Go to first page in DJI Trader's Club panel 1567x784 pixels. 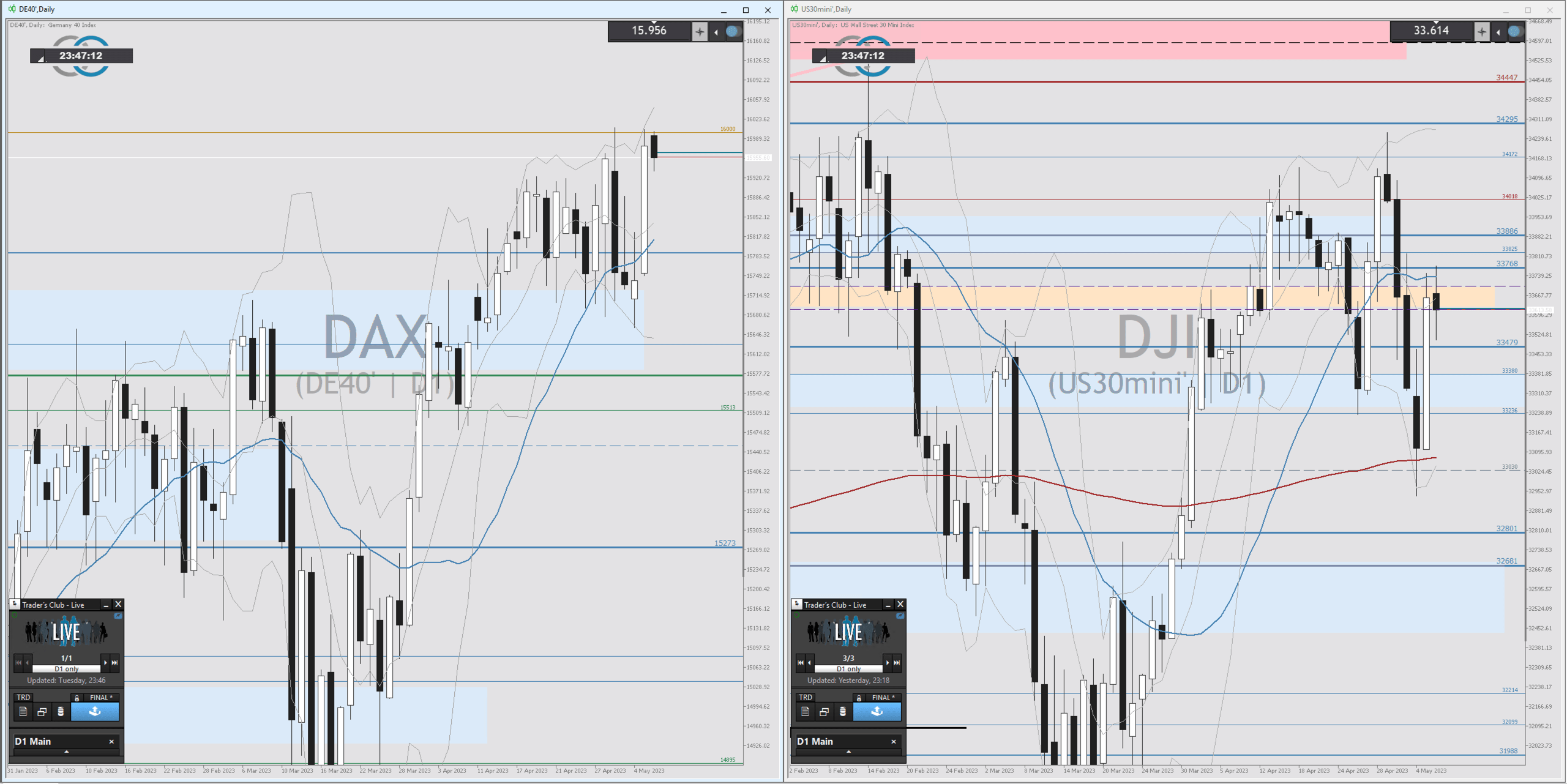click(x=801, y=662)
